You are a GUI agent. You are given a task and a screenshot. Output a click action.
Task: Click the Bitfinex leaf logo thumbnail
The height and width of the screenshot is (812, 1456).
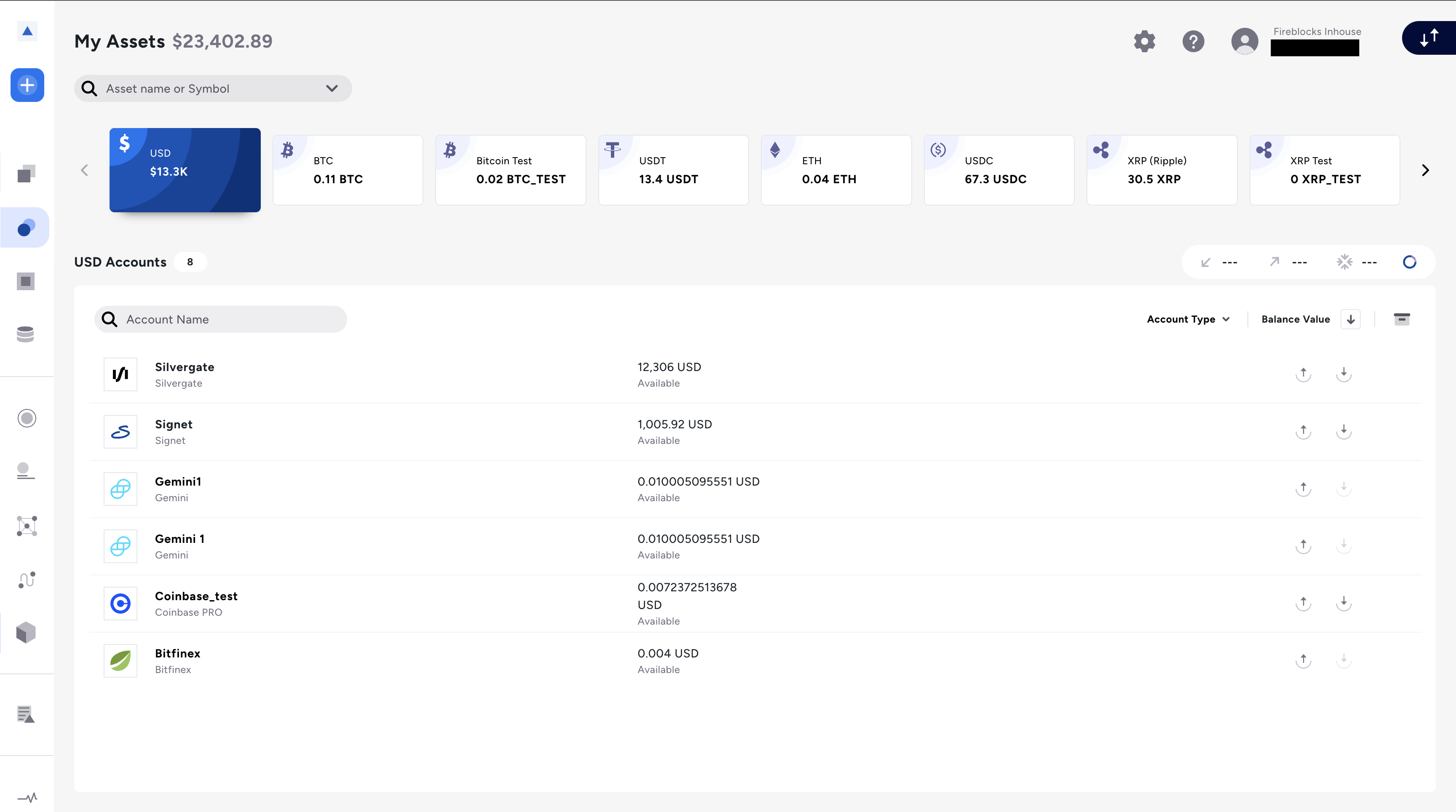pos(120,660)
